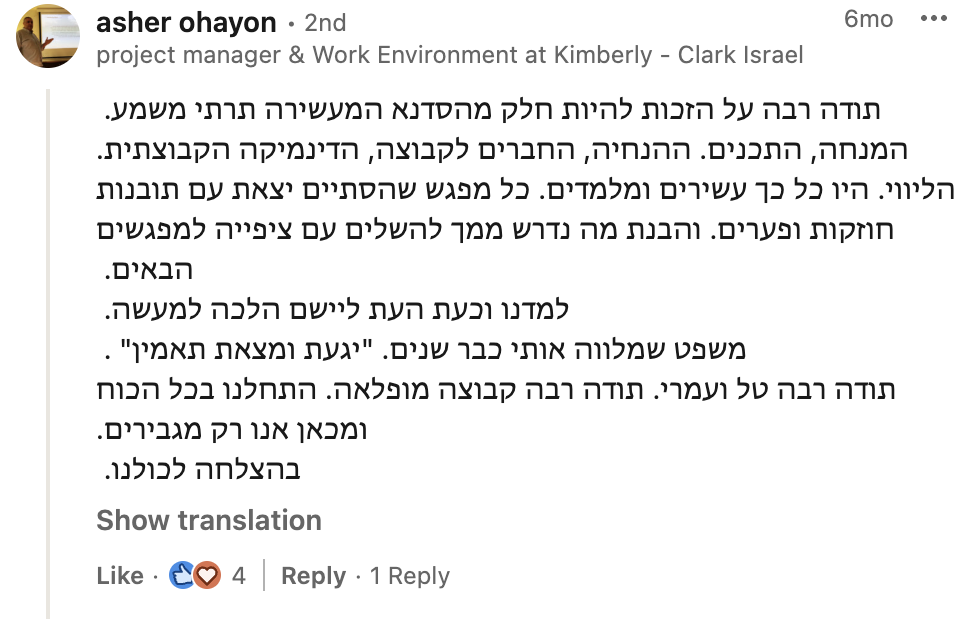
Task: Click the red heart reaction icon
Action: [206, 576]
